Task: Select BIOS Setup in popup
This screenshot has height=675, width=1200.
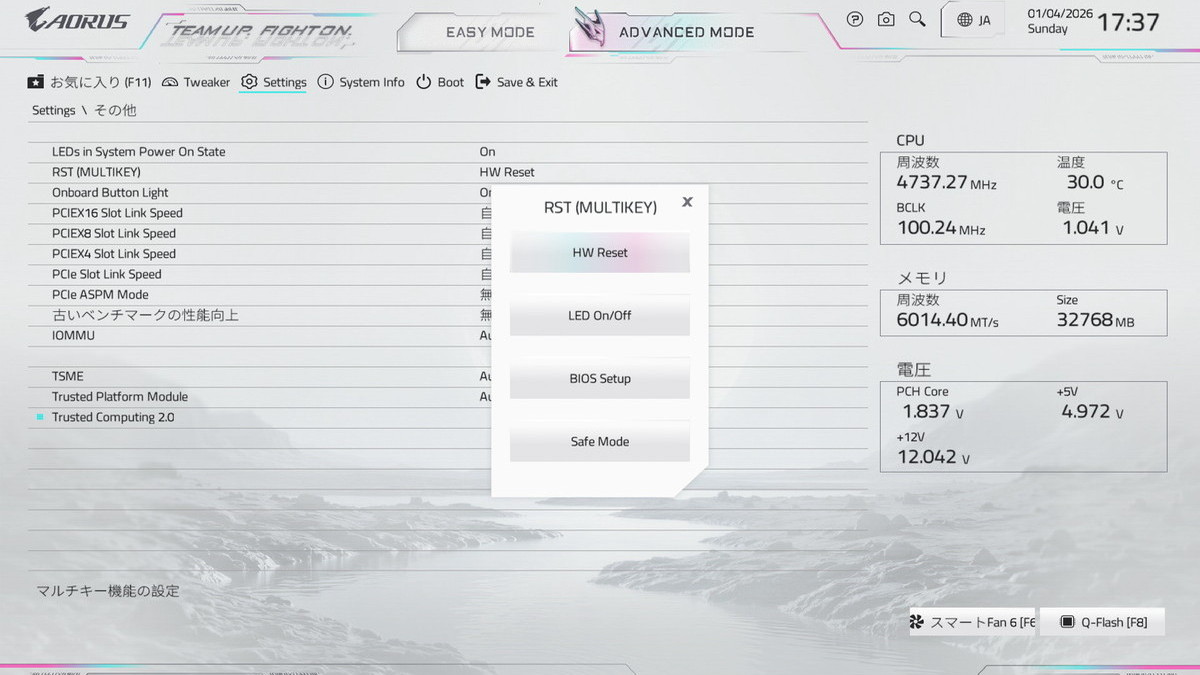Action: coord(600,379)
